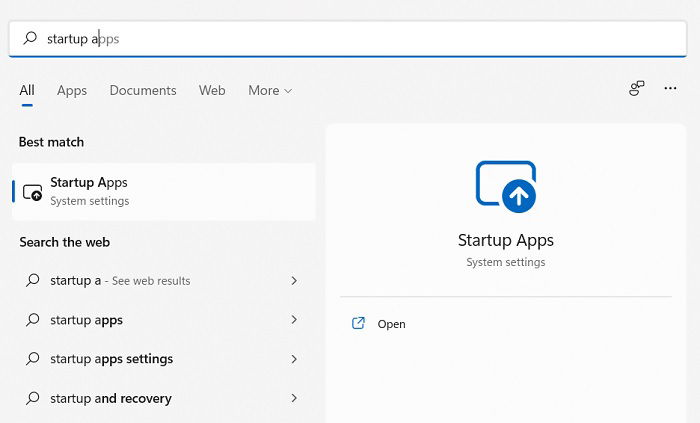The image size is (700, 423).
Task: Click the 'Startup Apps' title in preview pane
Action: point(506,241)
